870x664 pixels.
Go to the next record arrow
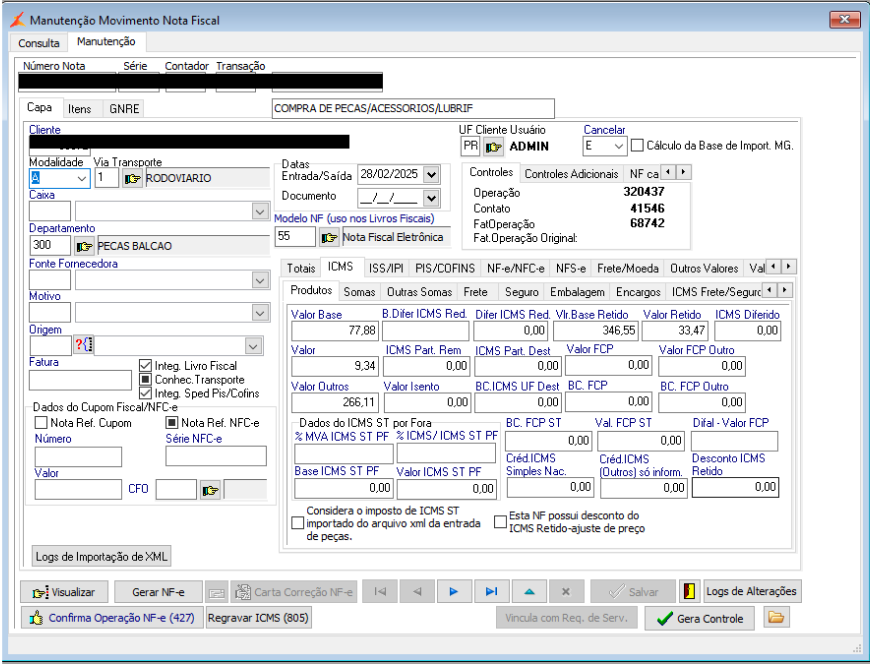pos(454,591)
